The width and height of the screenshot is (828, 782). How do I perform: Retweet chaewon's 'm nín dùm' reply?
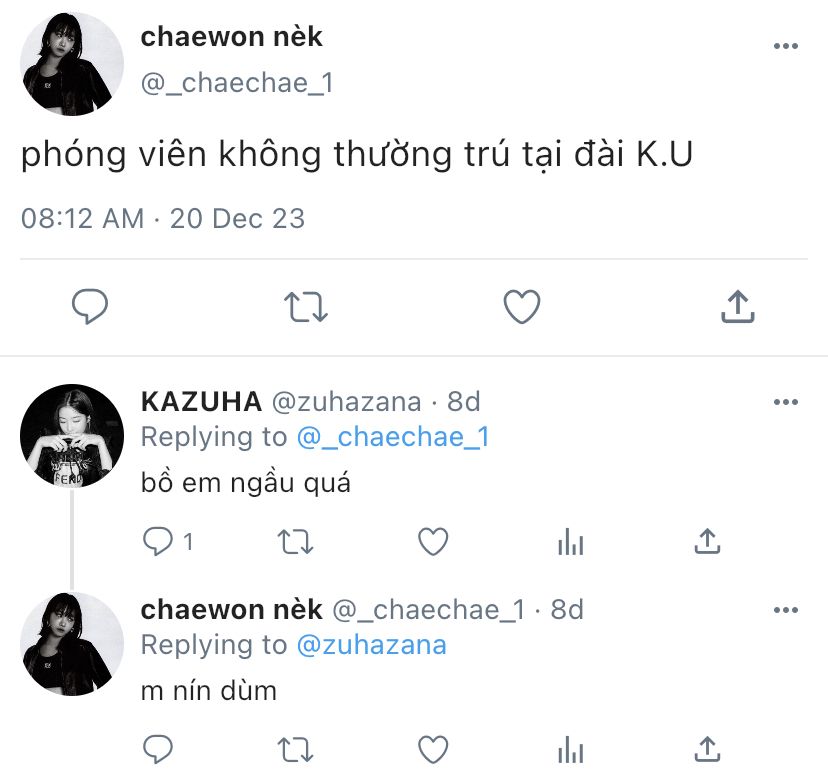296,750
